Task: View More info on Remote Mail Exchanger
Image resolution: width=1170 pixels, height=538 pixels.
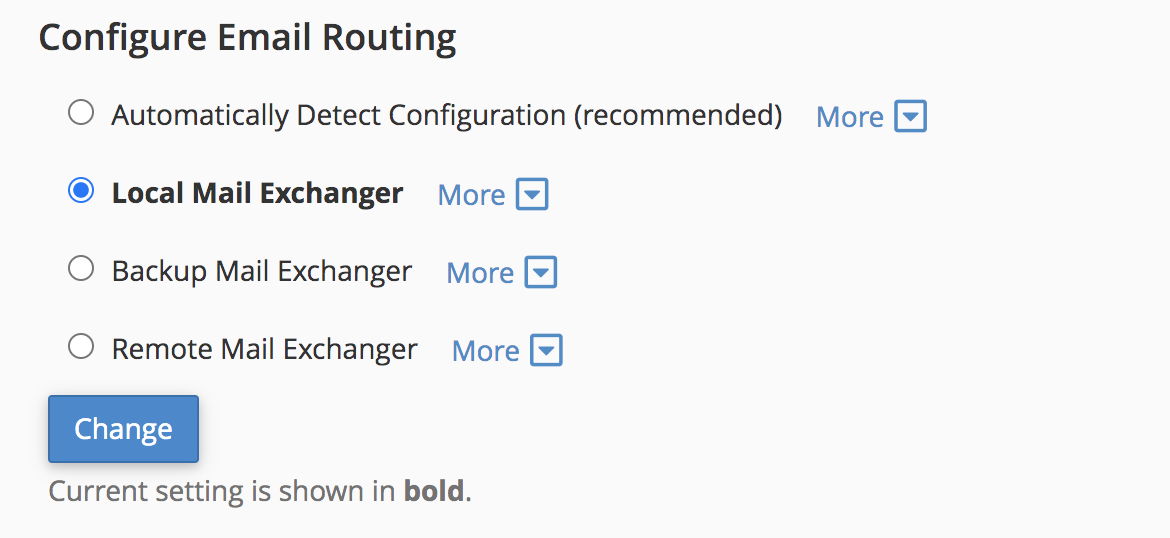Action: [485, 351]
